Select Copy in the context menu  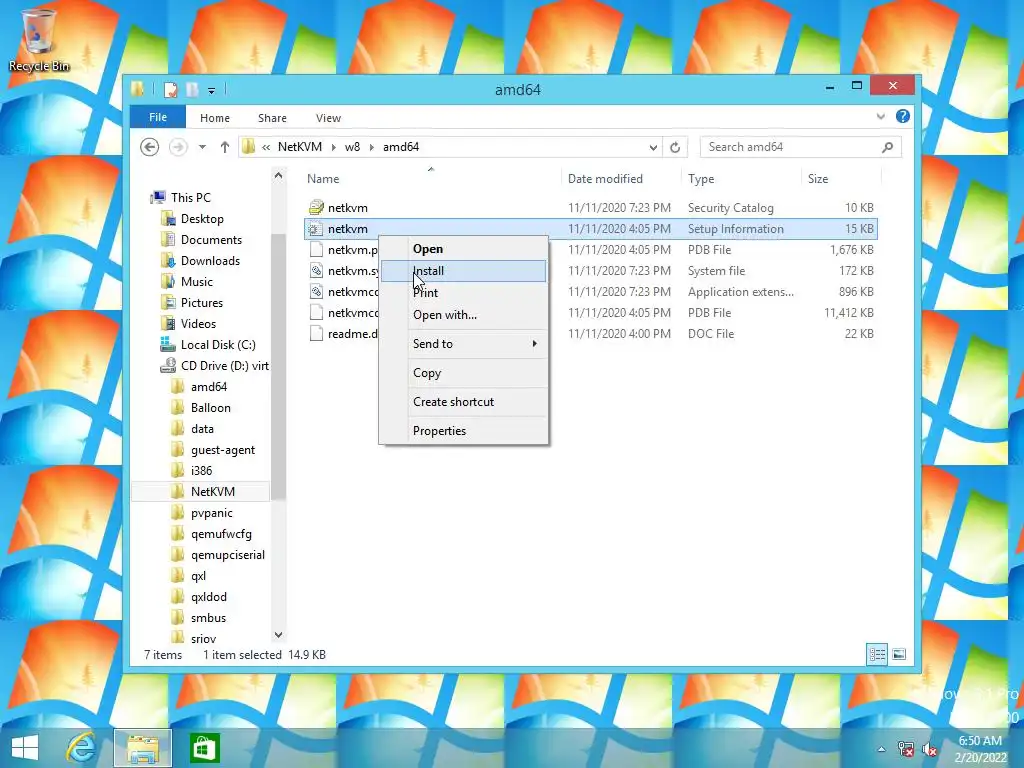tap(463, 373)
